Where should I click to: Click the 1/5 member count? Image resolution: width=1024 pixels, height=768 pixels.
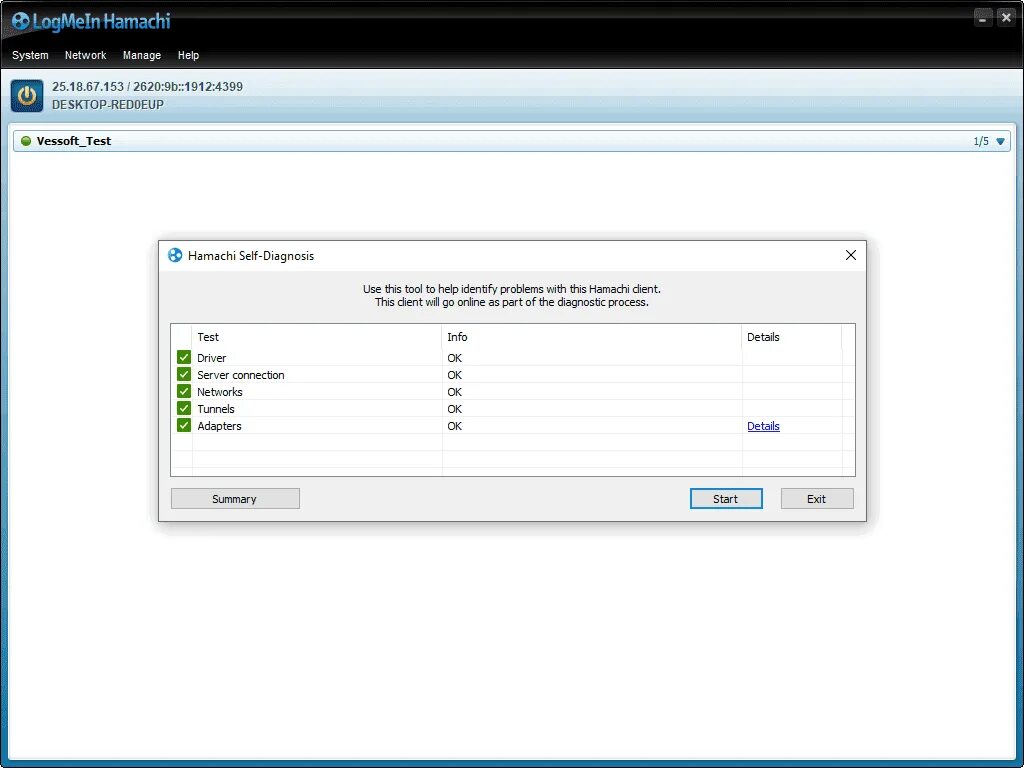click(x=981, y=141)
